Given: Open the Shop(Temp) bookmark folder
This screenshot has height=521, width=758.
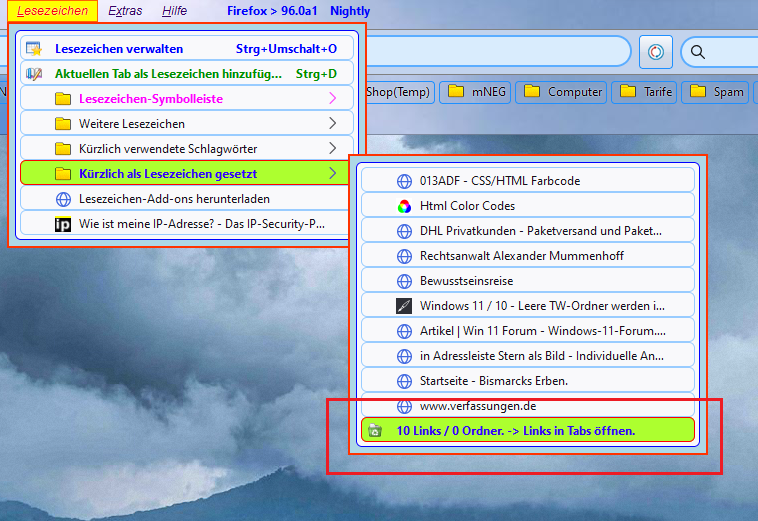Looking at the screenshot, I should tap(399, 92).
